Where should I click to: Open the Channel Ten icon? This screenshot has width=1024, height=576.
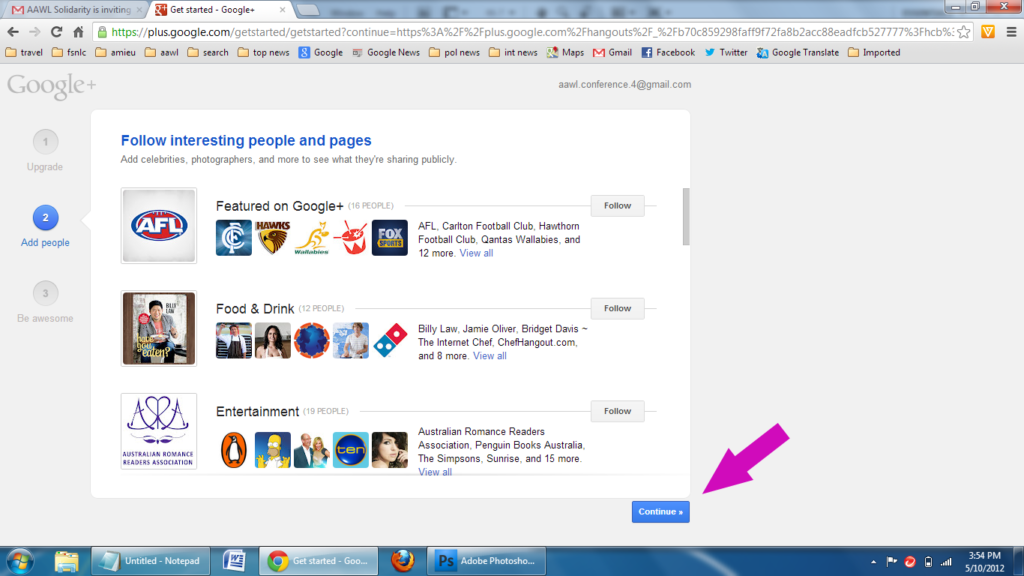tap(351, 449)
